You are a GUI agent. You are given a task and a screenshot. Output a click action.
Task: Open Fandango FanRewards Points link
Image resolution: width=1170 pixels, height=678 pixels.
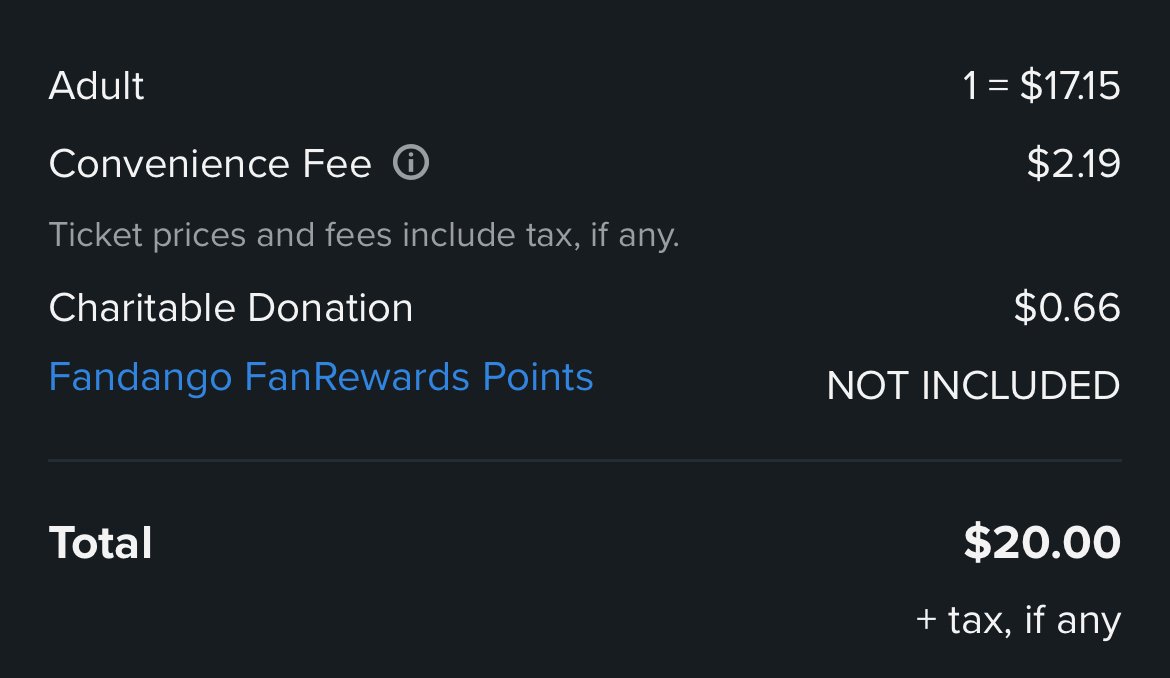(x=321, y=377)
